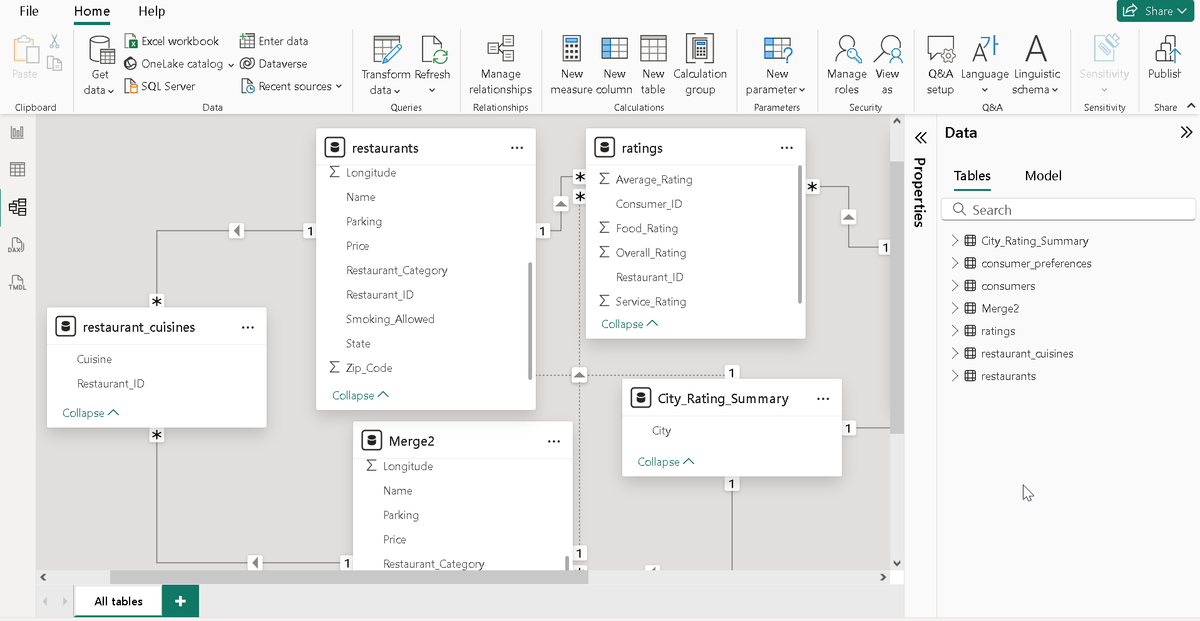Select the Smoking_Allowed field in restaurants
This screenshot has height=621, width=1200.
click(390, 320)
